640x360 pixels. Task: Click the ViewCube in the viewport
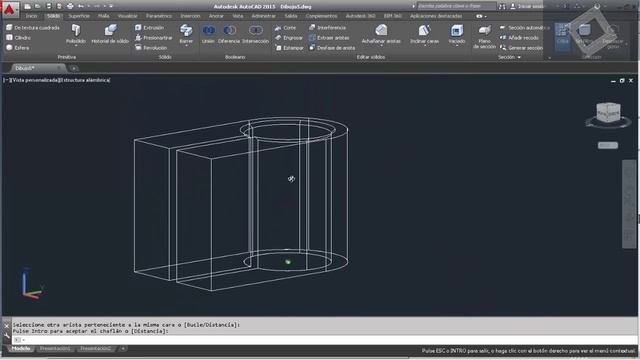point(608,112)
